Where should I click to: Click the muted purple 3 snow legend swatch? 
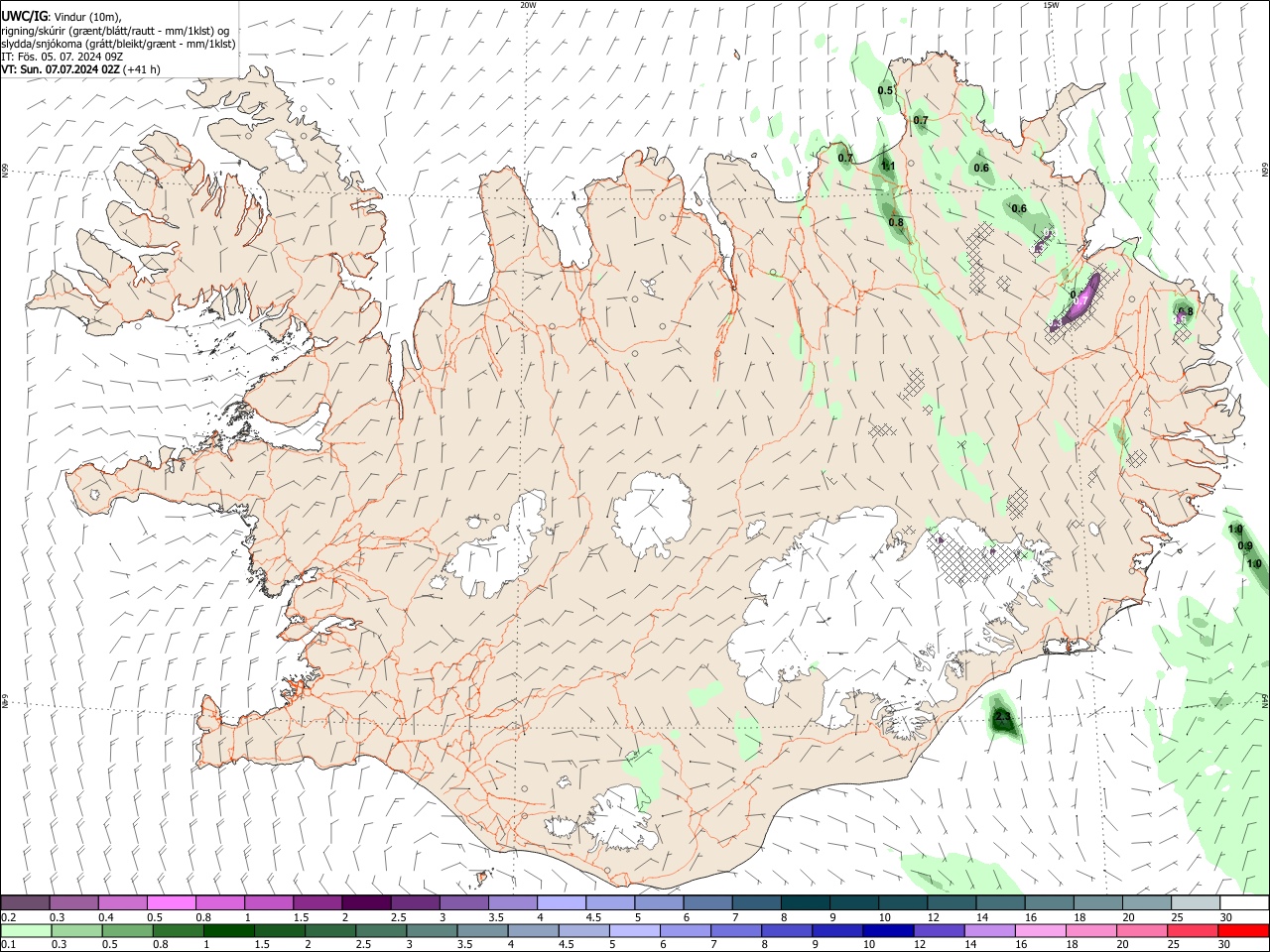tap(463, 903)
